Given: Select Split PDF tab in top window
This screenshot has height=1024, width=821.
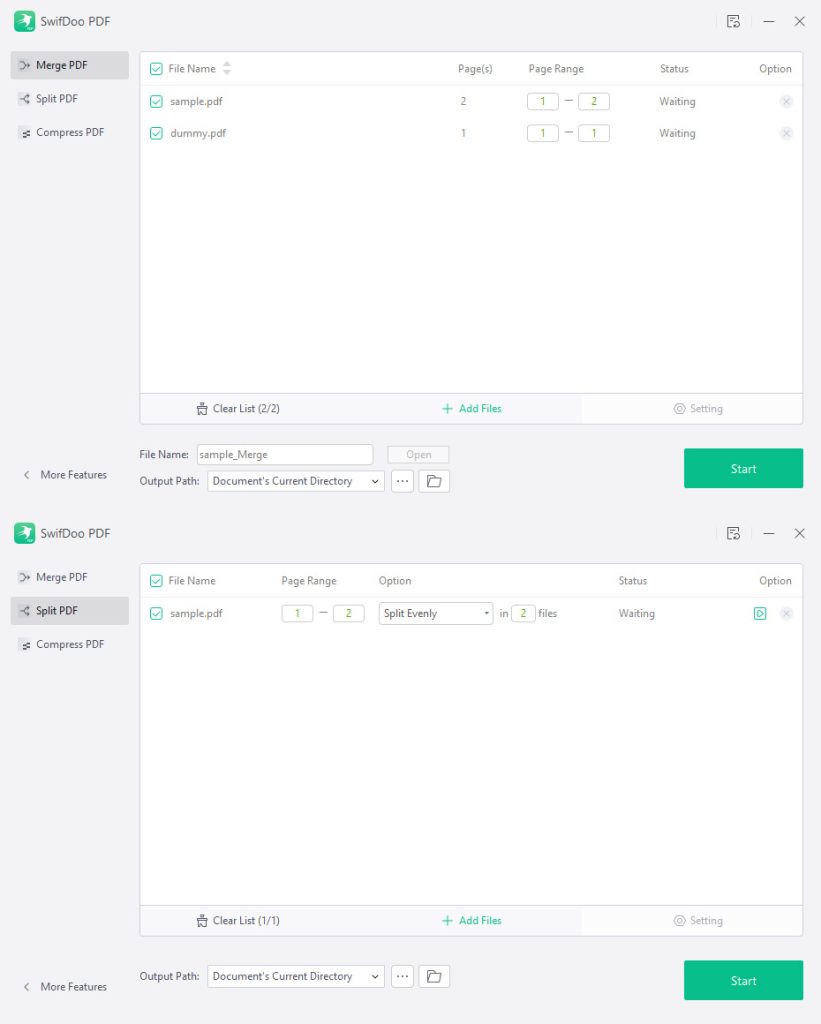Looking at the screenshot, I should pyautogui.click(x=69, y=99).
